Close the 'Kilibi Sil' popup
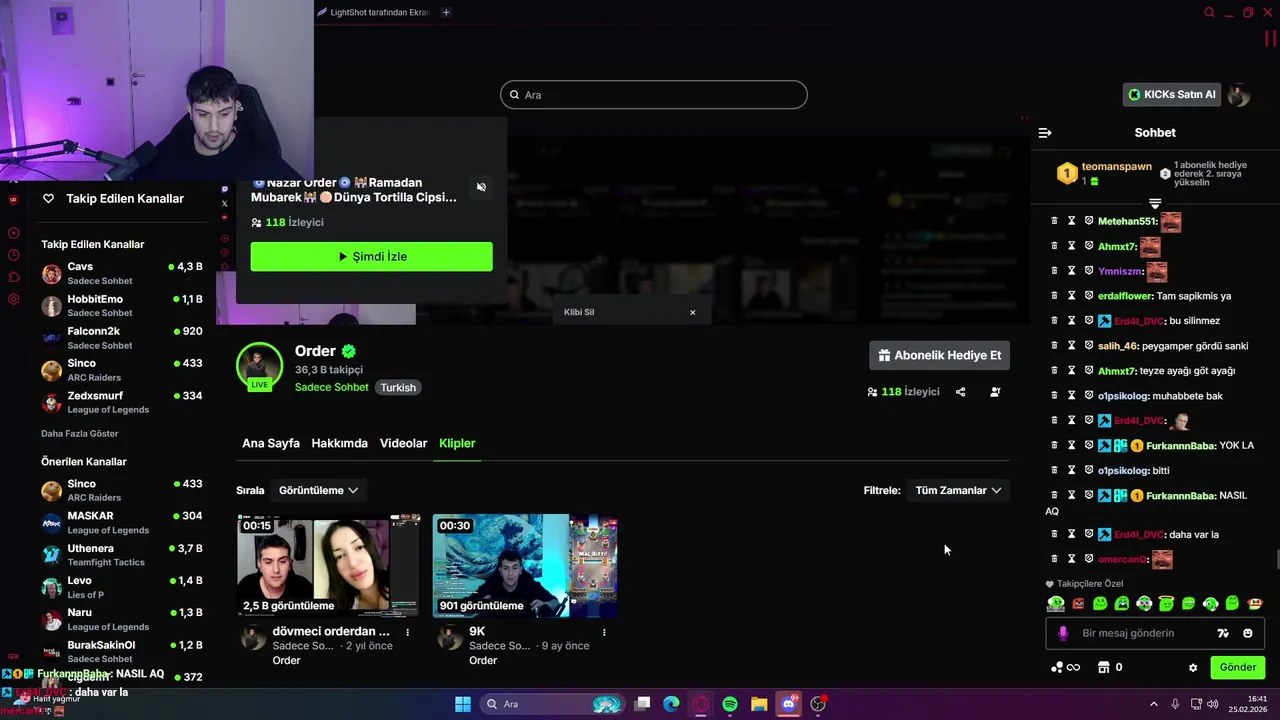 [x=692, y=312]
